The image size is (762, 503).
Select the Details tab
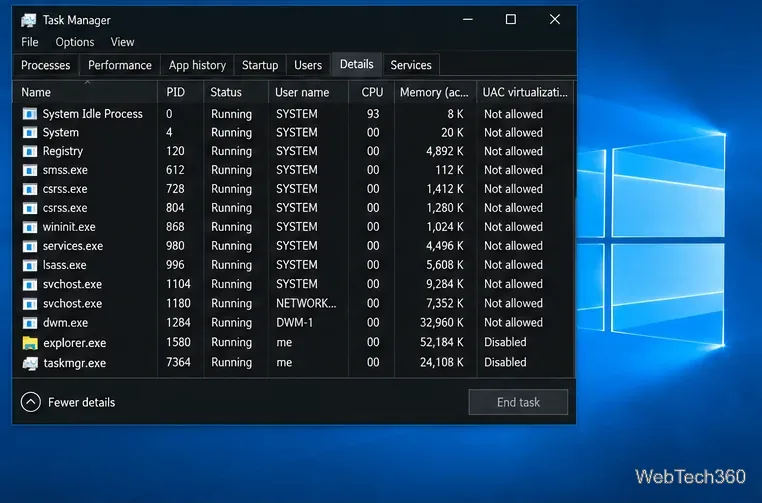pos(357,64)
